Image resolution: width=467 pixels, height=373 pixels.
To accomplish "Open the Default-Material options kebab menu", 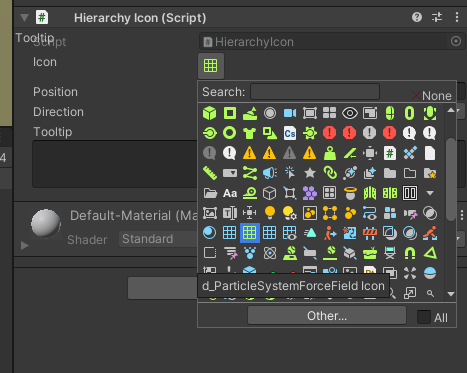I will tap(462, 215).
